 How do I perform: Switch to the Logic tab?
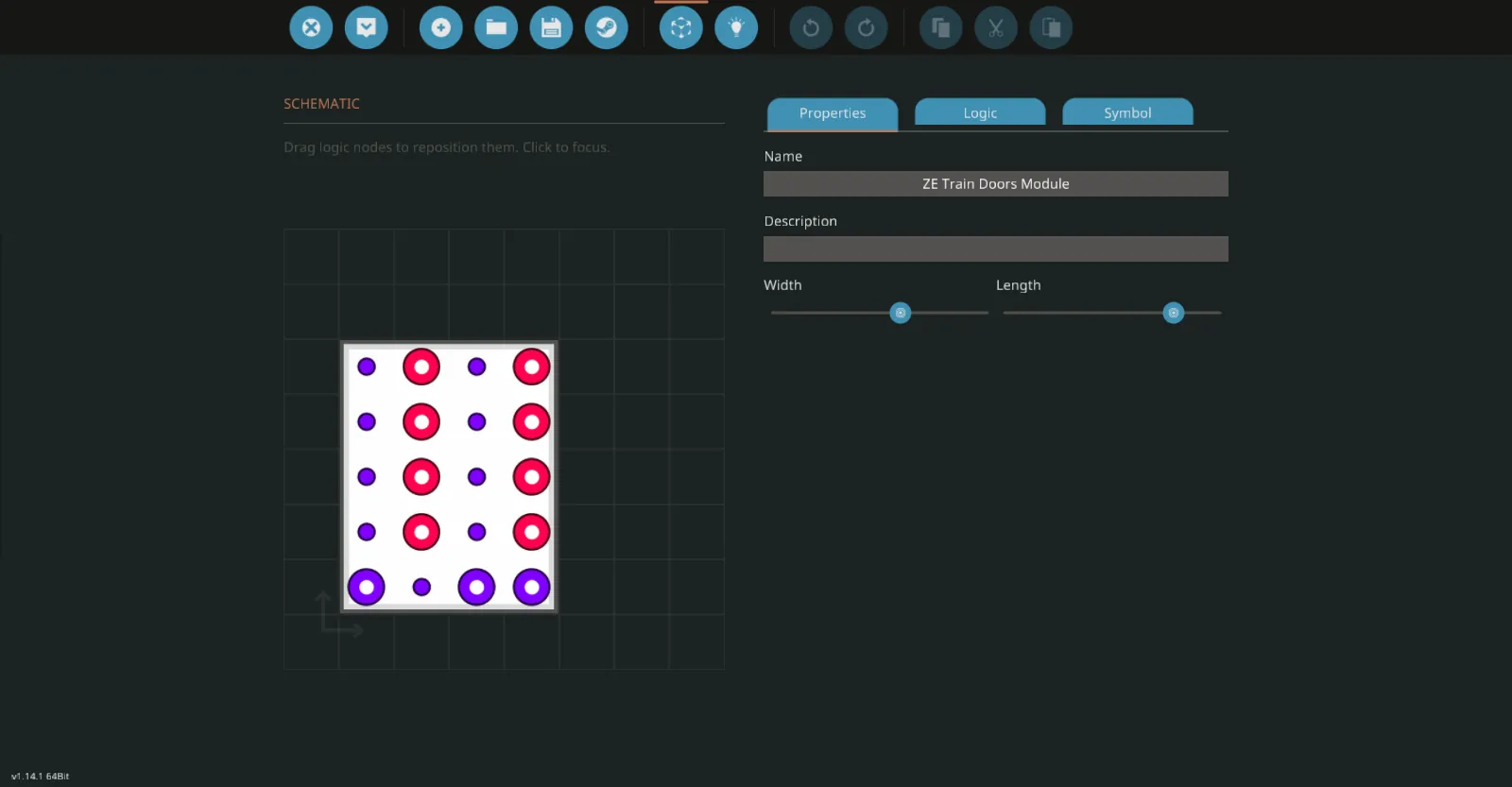tap(980, 112)
